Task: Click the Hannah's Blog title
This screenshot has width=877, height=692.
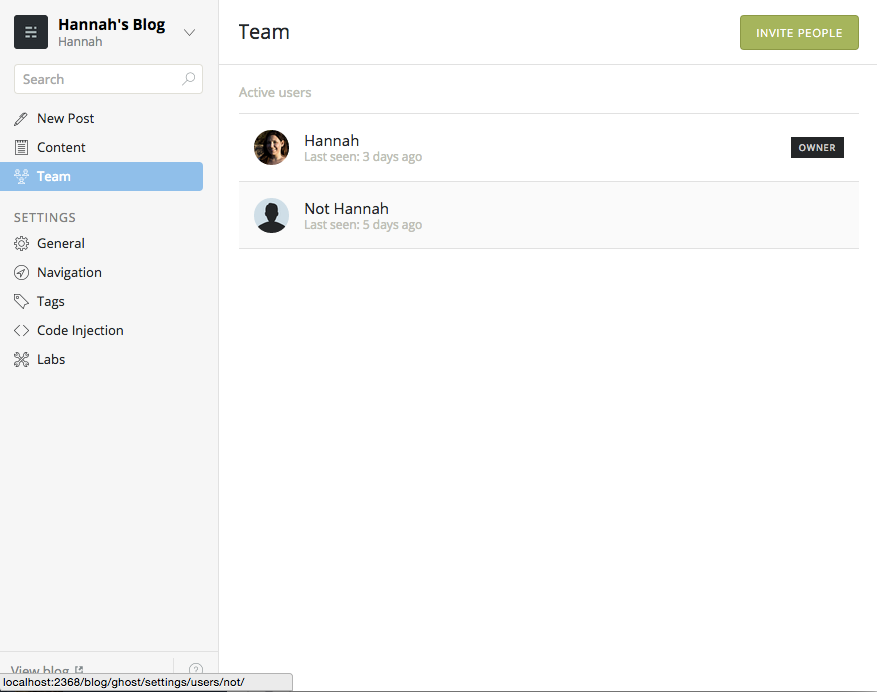Action: (x=112, y=25)
